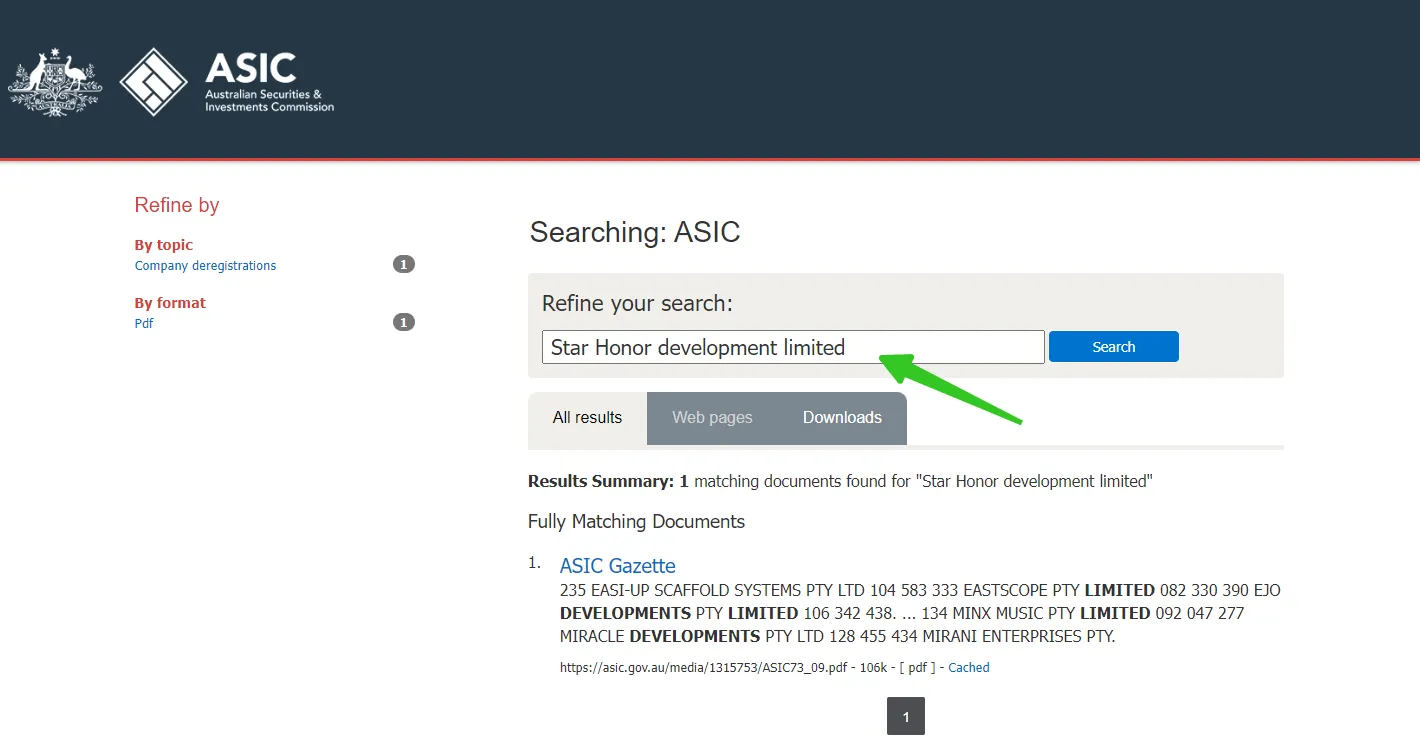
Task: Open the ASIC Gazette search result
Action: [617, 566]
